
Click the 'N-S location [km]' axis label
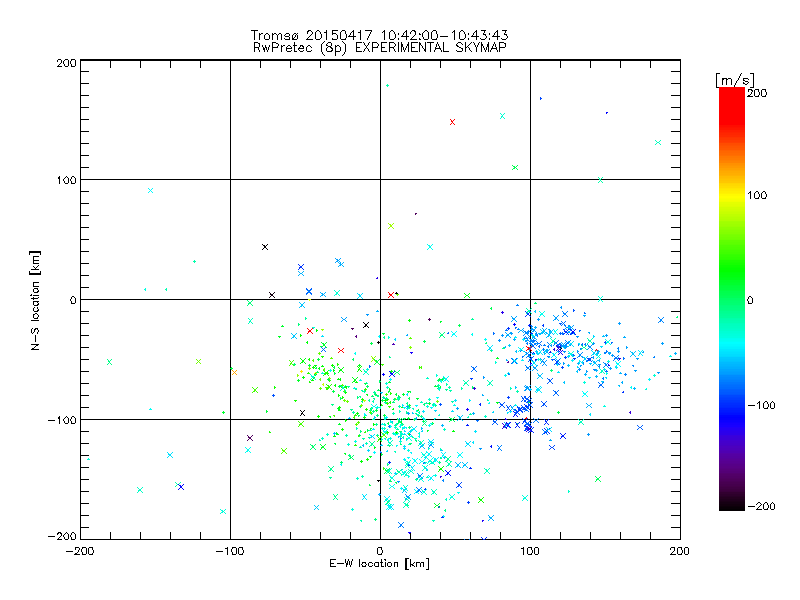(x=35, y=301)
